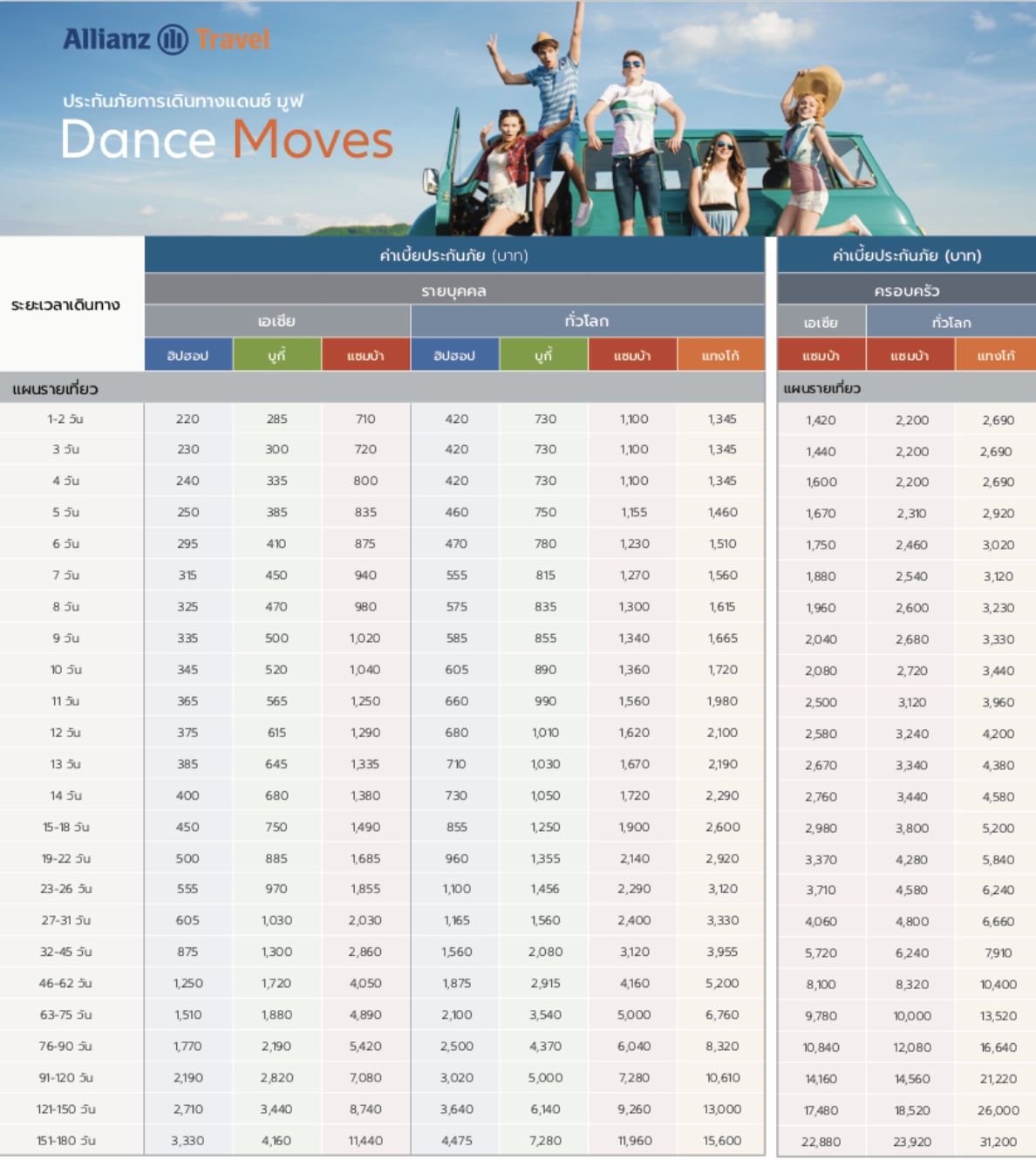1036x1160 pixels.
Task: Click the '27-31 วัน' duration label
Action: click(x=65, y=920)
